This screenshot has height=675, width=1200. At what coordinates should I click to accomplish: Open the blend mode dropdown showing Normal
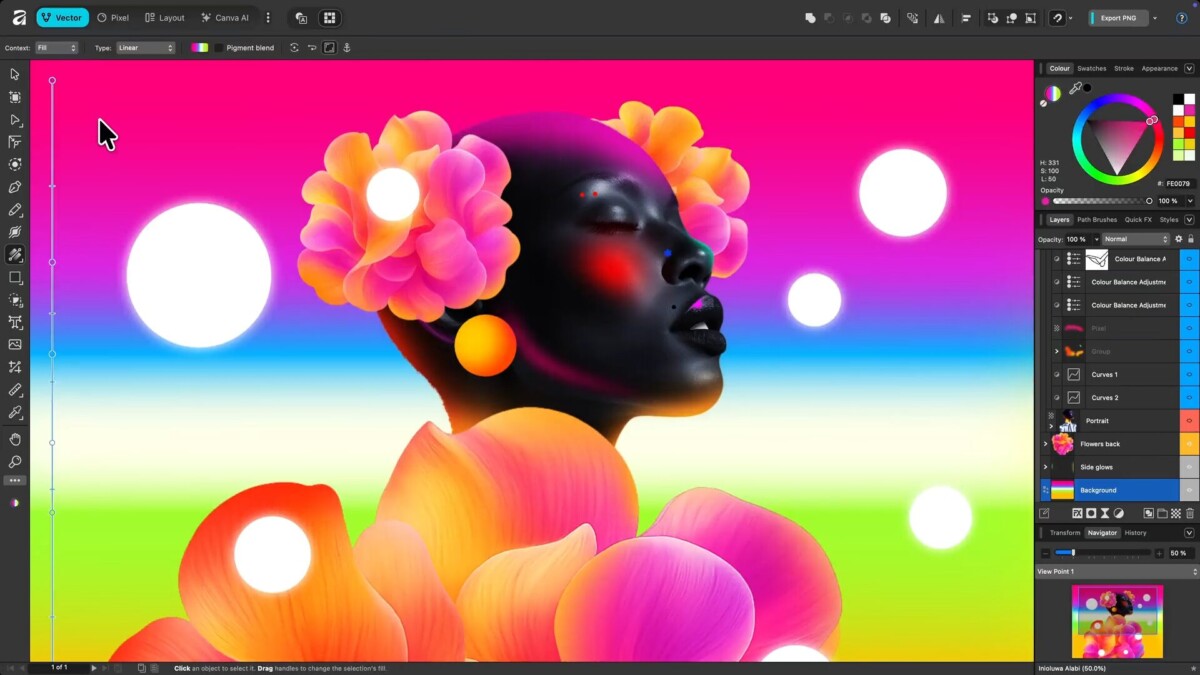(1135, 239)
